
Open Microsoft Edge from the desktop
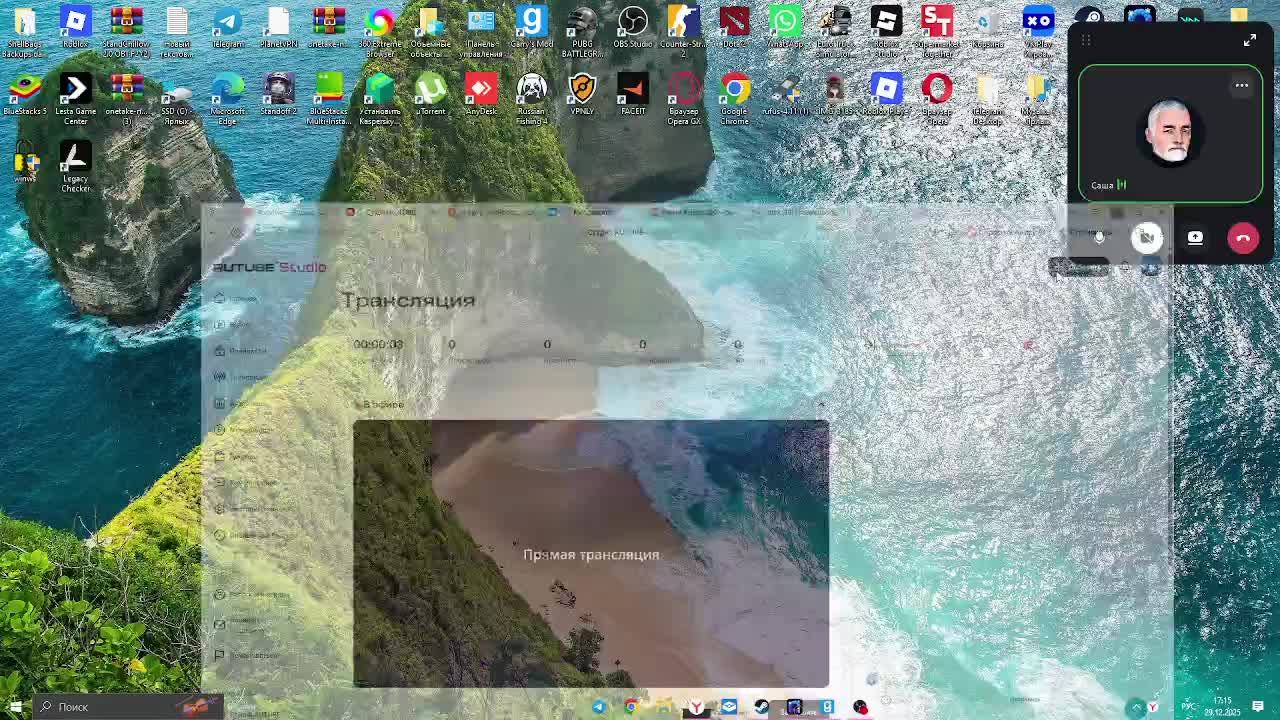227,100
